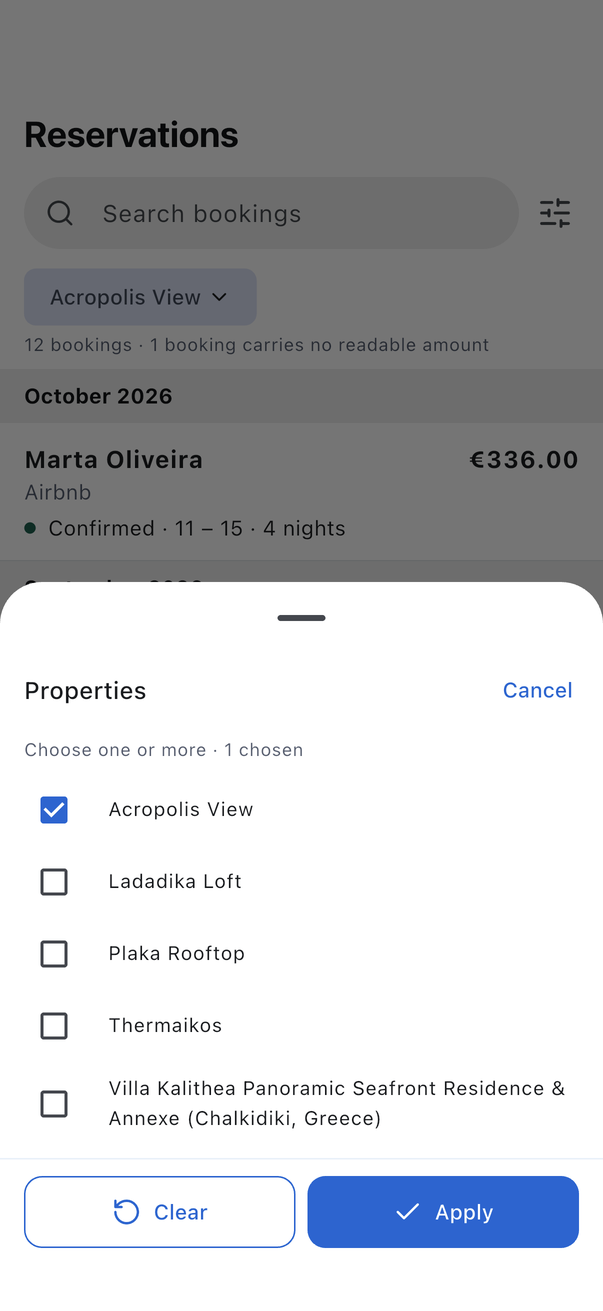Image resolution: width=603 pixels, height=1311 pixels.
Task: Click the checkmark icon on Apply
Action: pyautogui.click(x=407, y=1212)
